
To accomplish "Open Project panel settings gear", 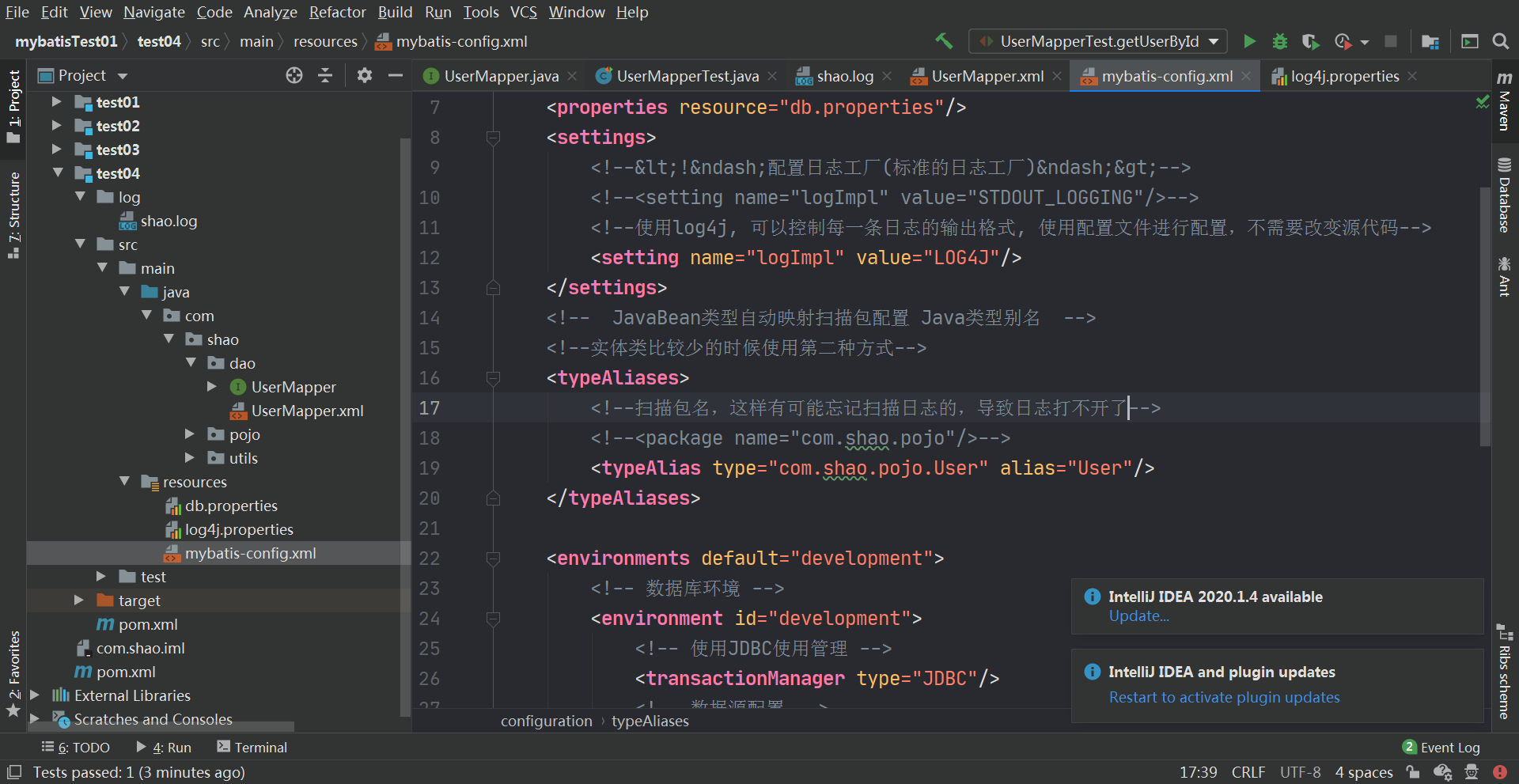I will pyautogui.click(x=364, y=75).
